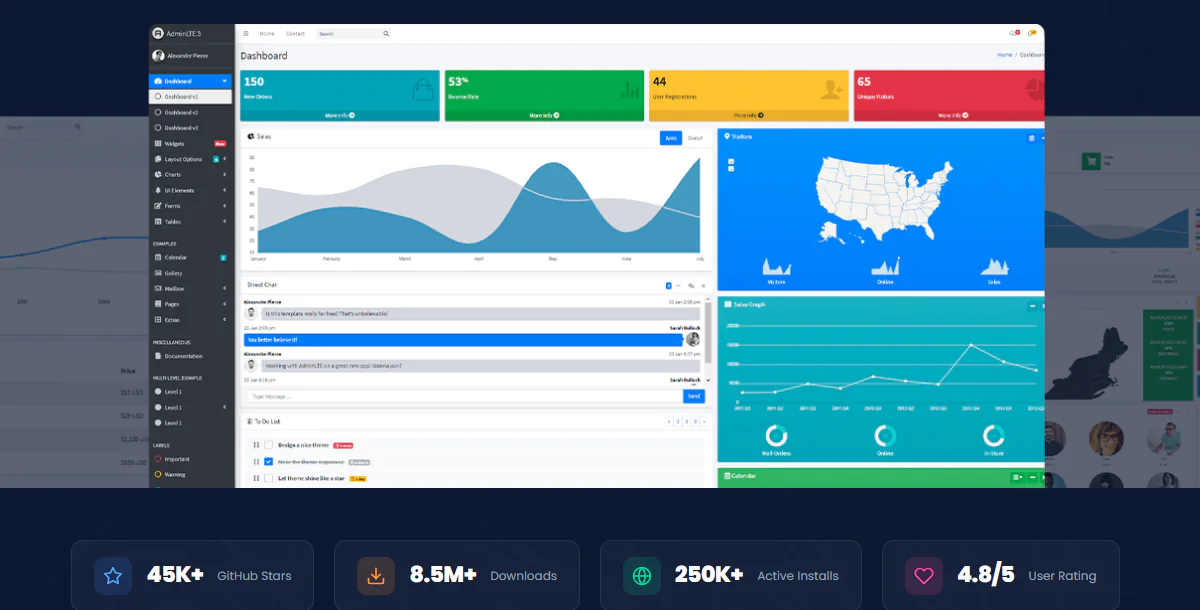Click the first multi-level Level 1 item
Viewport: 1200px width, 610px height.
[190, 392]
